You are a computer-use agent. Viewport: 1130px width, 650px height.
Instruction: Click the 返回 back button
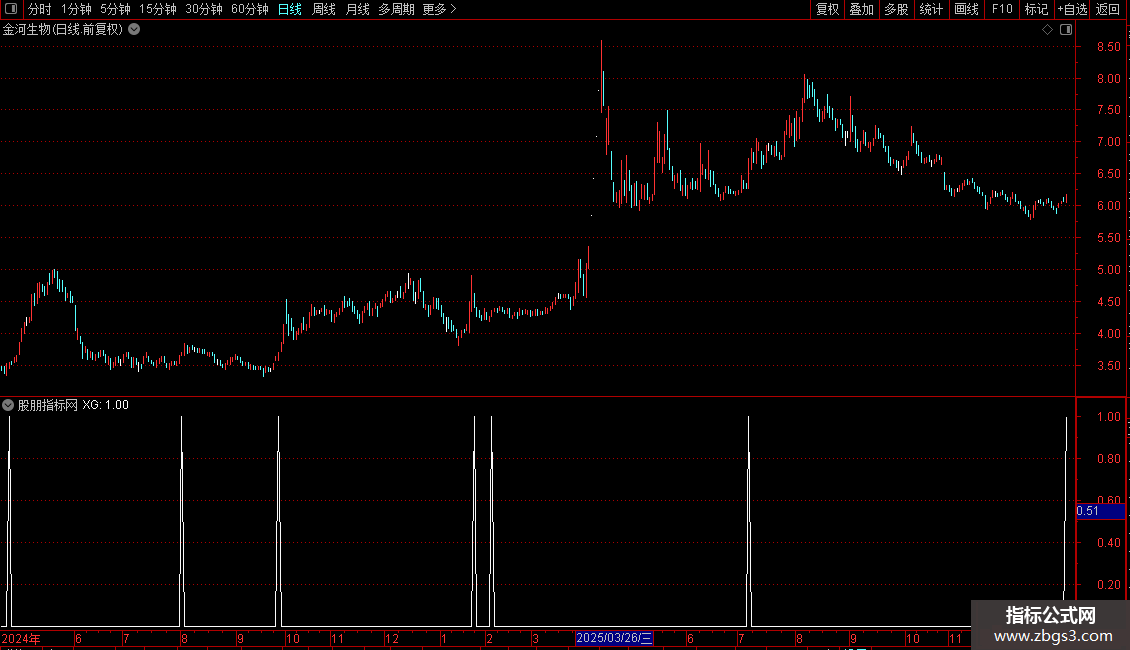point(1108,9)
